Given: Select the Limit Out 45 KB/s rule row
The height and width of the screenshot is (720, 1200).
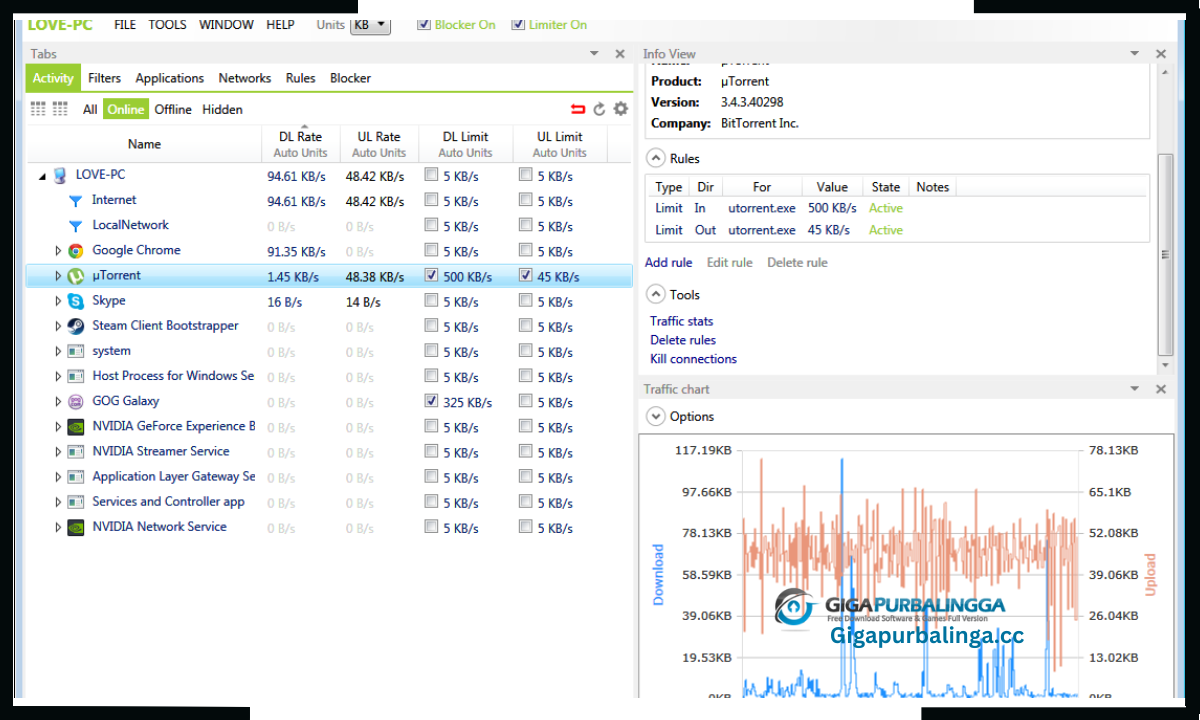Looking at the screenshot, I should [897, 230].
